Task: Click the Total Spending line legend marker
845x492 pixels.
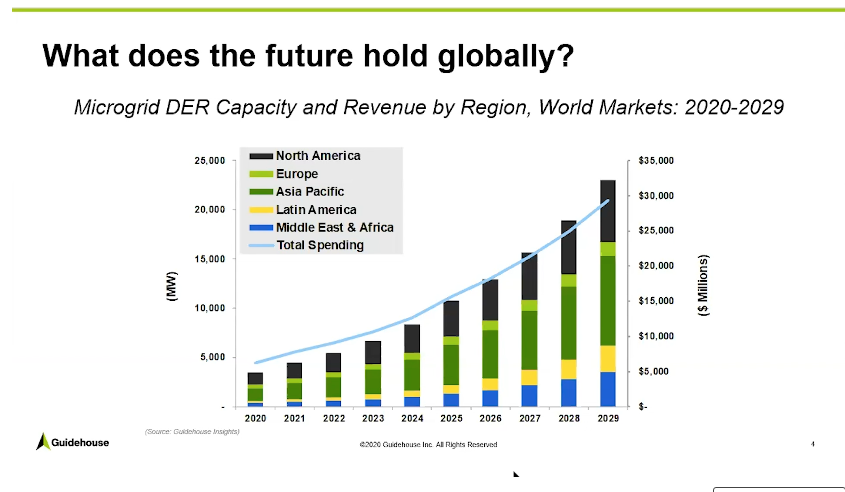Action: tap(261, 245)
